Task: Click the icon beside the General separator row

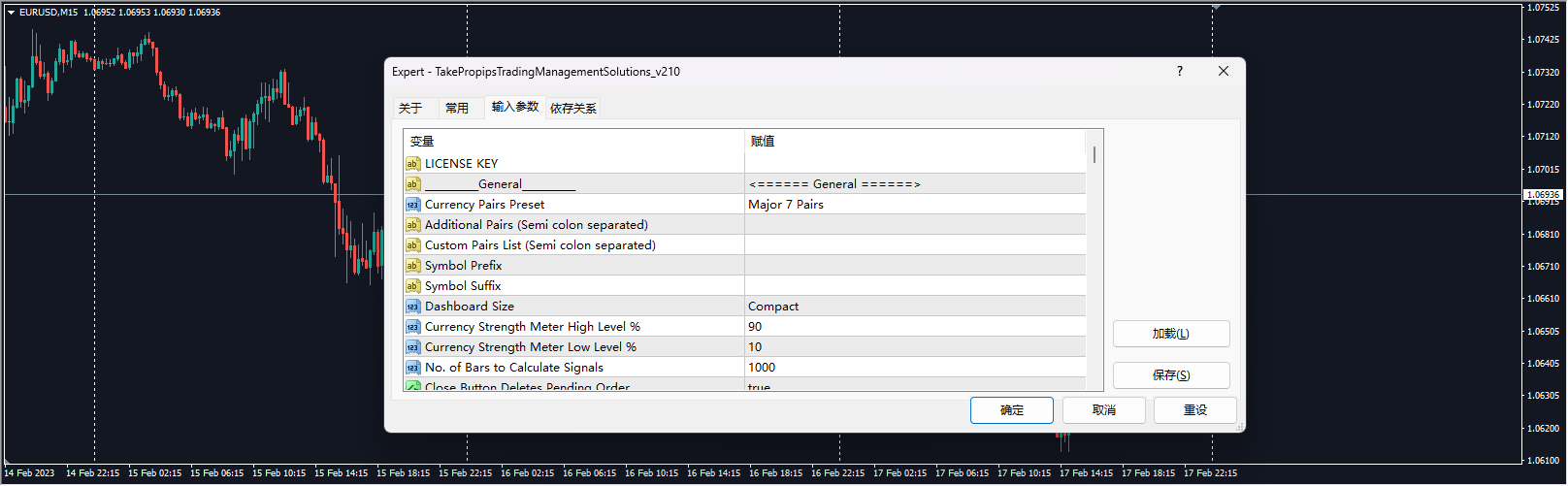Action: (412, 184)
